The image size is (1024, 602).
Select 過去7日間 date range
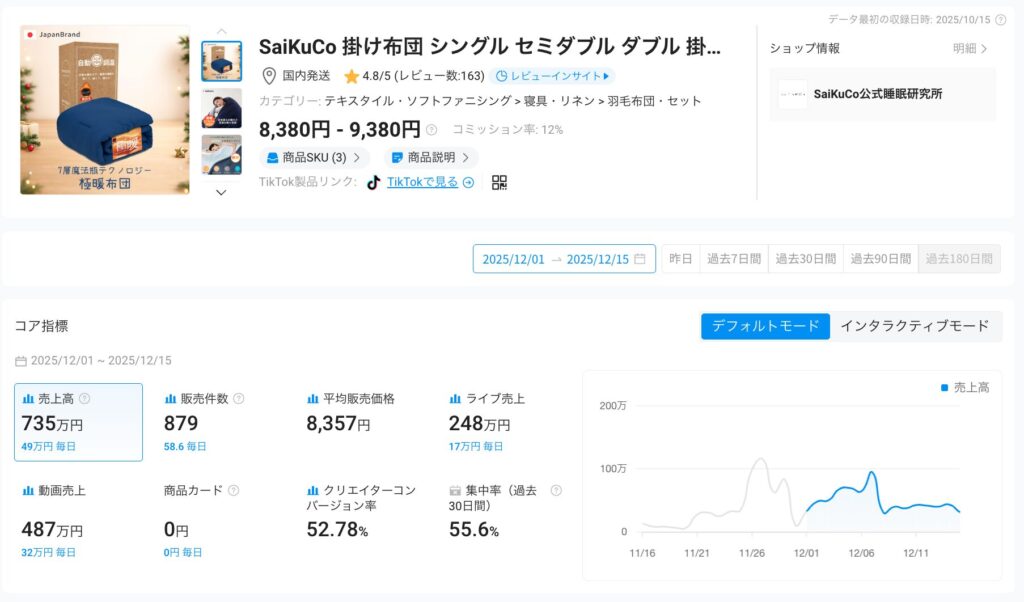[x=734, y=259]
